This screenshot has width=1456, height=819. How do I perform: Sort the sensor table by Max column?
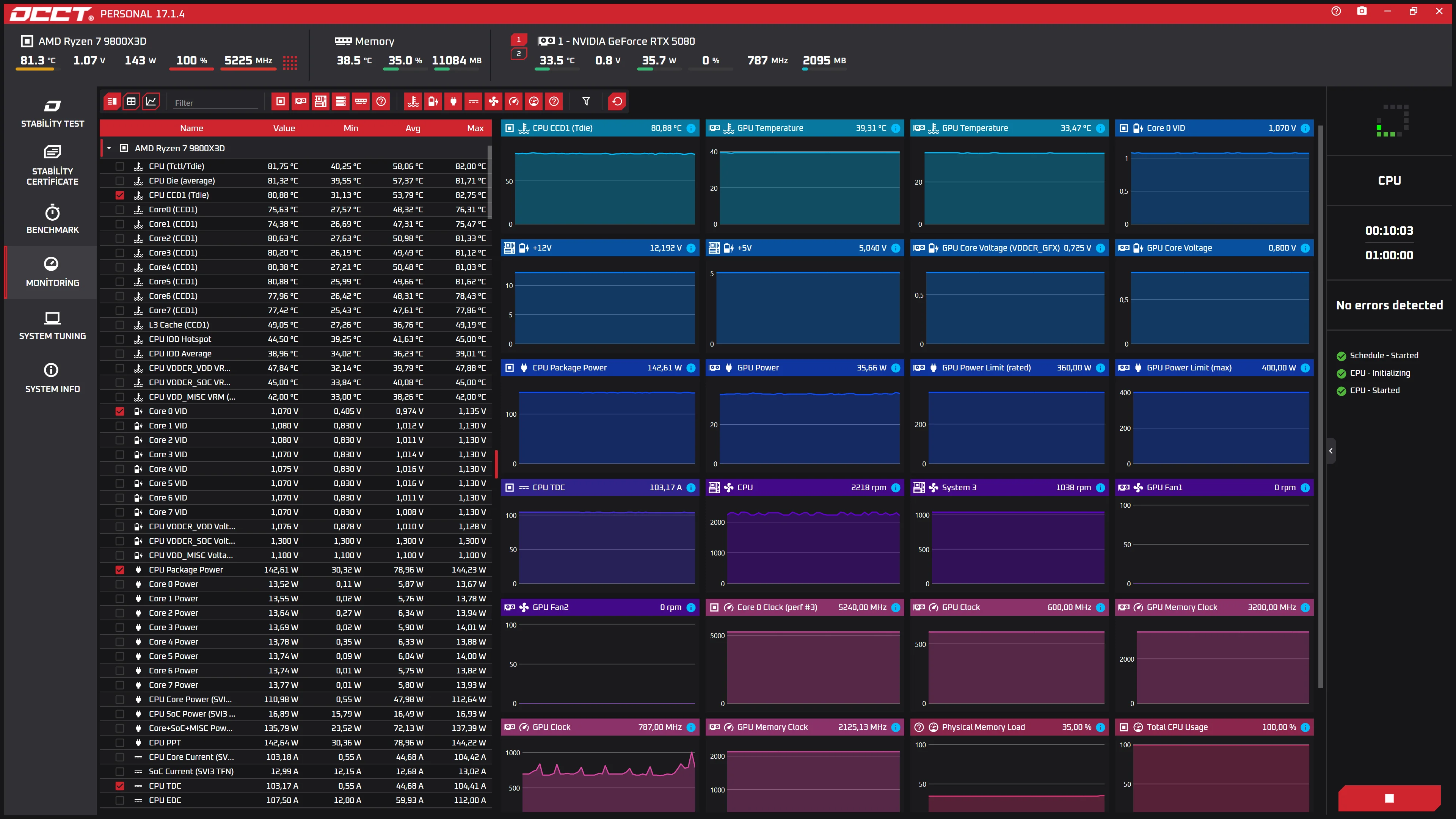click(475, 128)
